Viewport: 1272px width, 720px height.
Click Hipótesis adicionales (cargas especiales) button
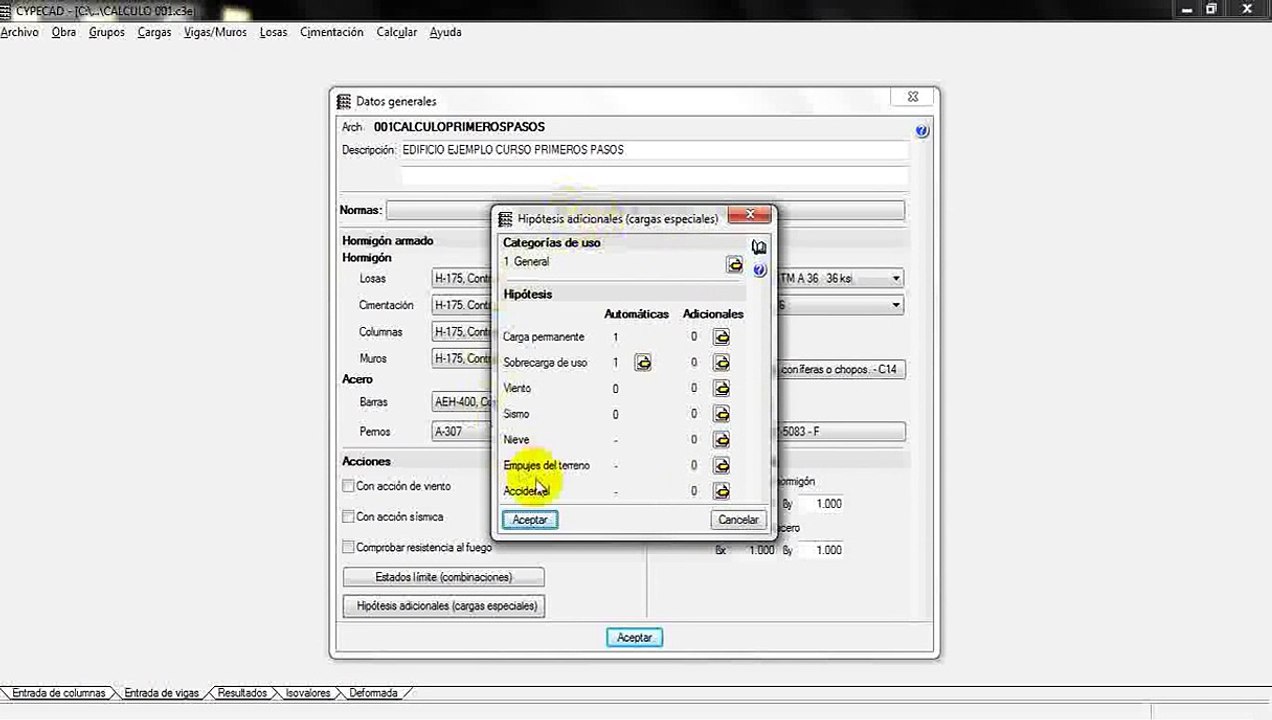[444, 606]
